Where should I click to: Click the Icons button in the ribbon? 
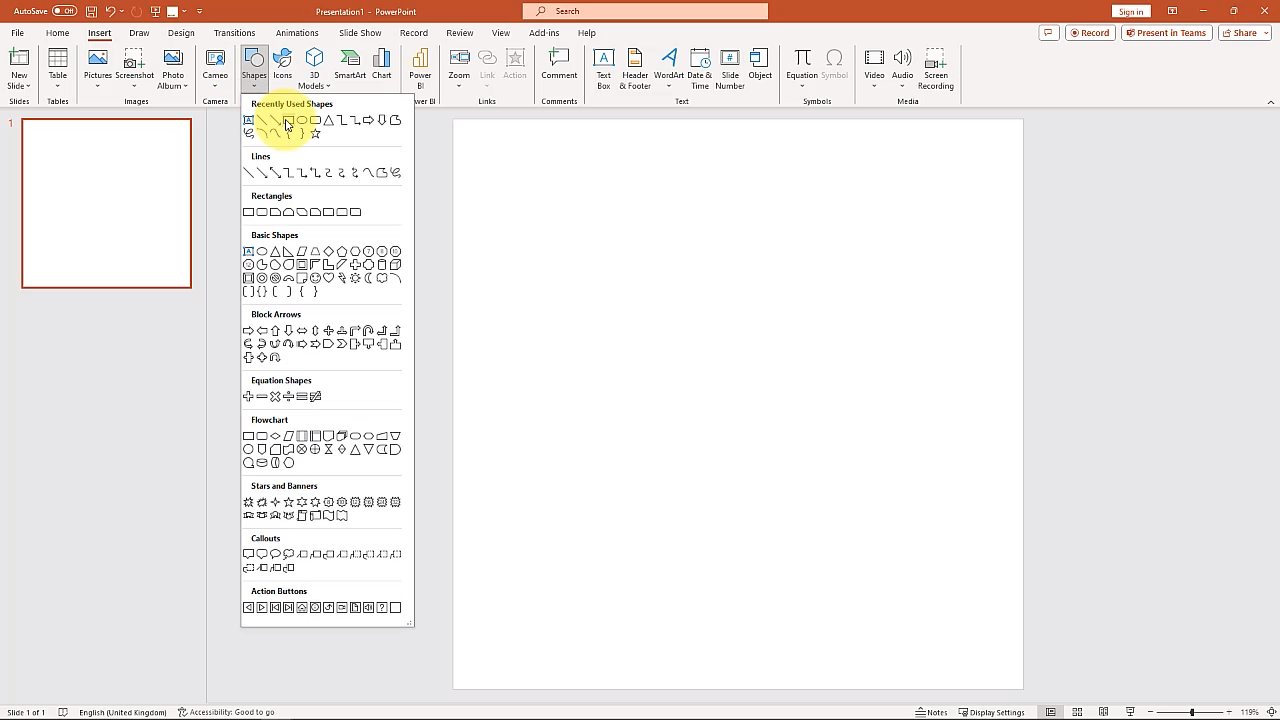tap(283, 66)
